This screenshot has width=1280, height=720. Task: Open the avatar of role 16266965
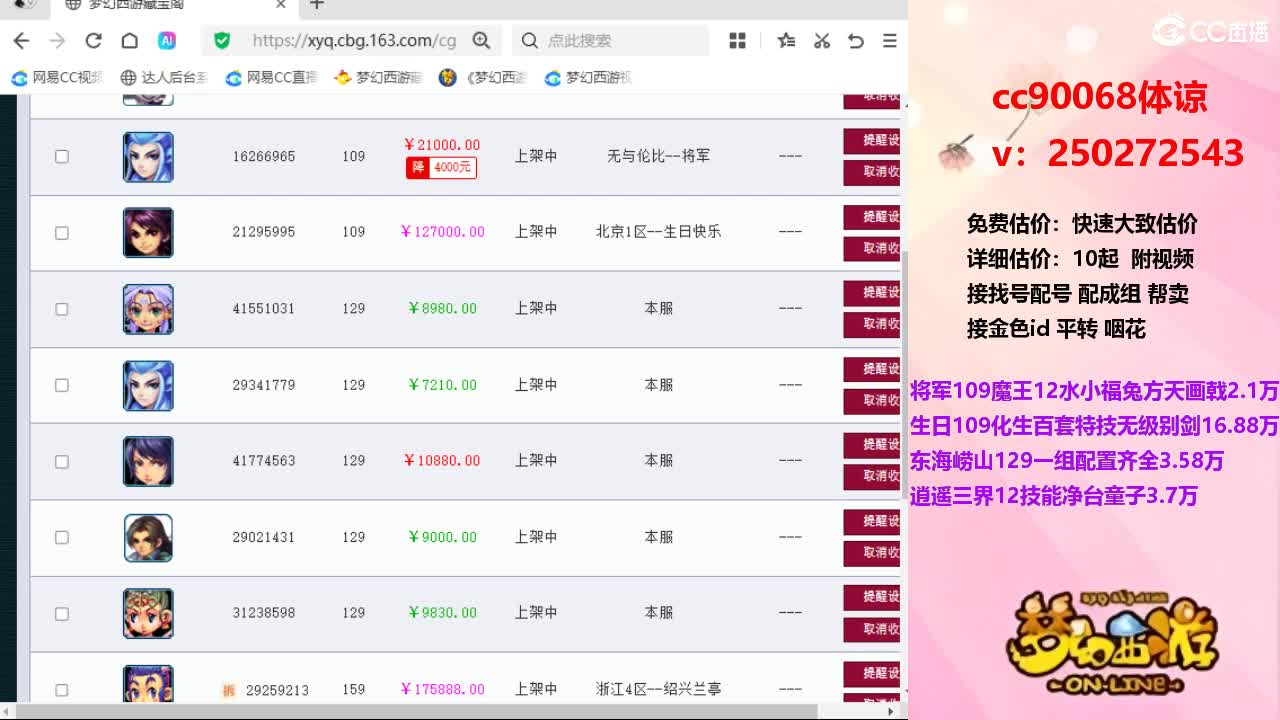click(x=148, y=157)
